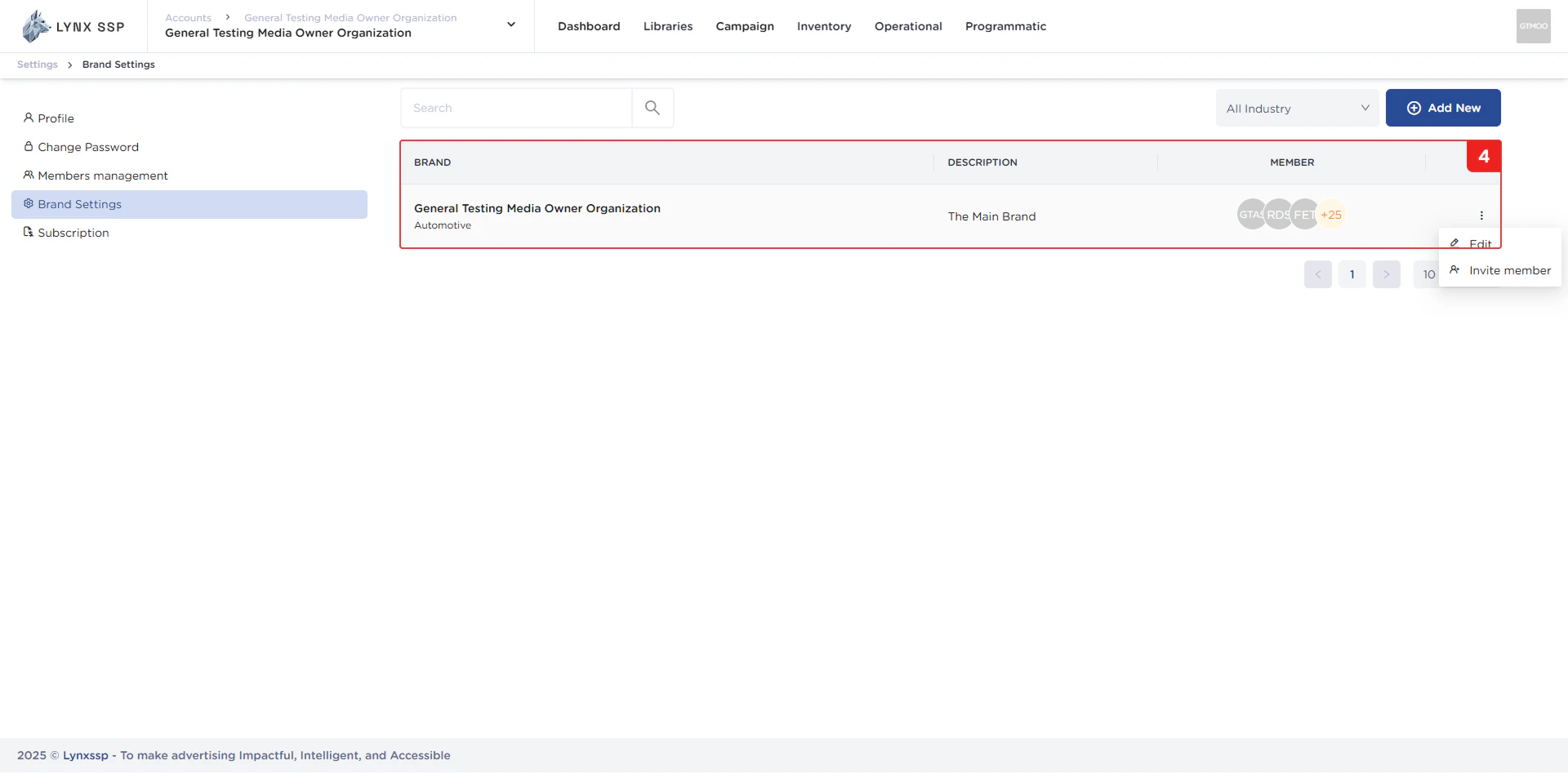Viewport: 1568px width, 774px height.
Task: Click the FET member avatar
Action: click(x=1304, y=215)
